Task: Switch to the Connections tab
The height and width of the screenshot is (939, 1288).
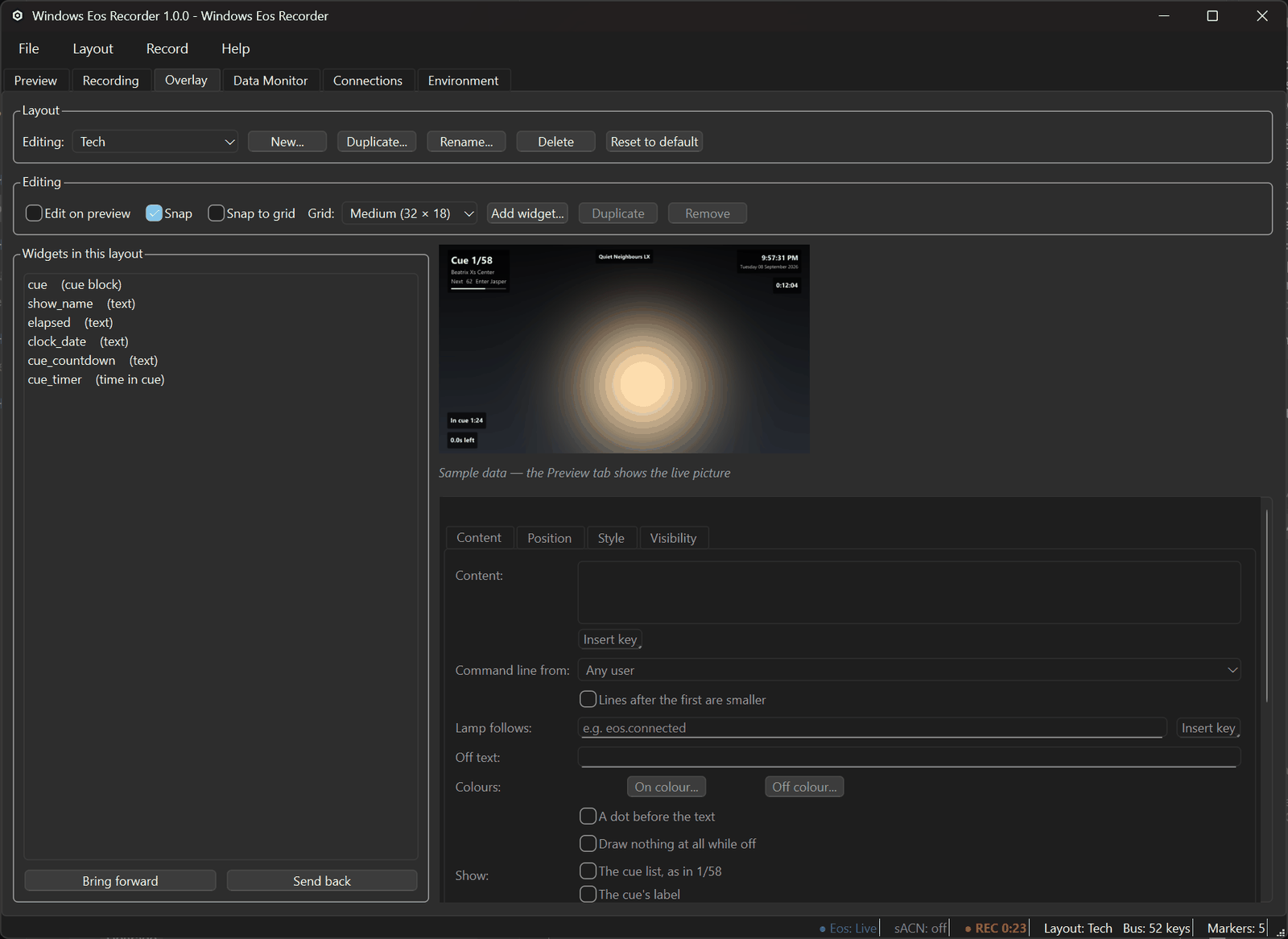Action: pos(368,81)
